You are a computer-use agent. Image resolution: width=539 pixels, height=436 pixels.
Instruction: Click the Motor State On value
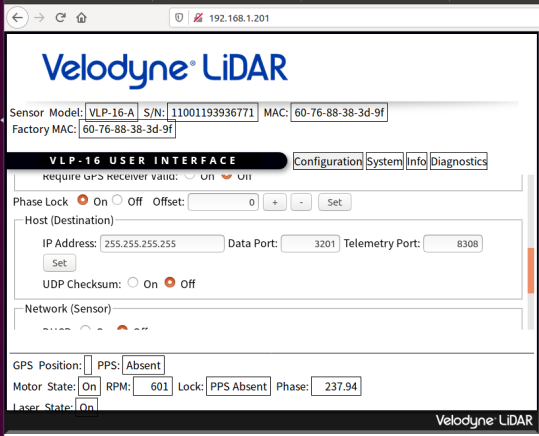[89, 386]
